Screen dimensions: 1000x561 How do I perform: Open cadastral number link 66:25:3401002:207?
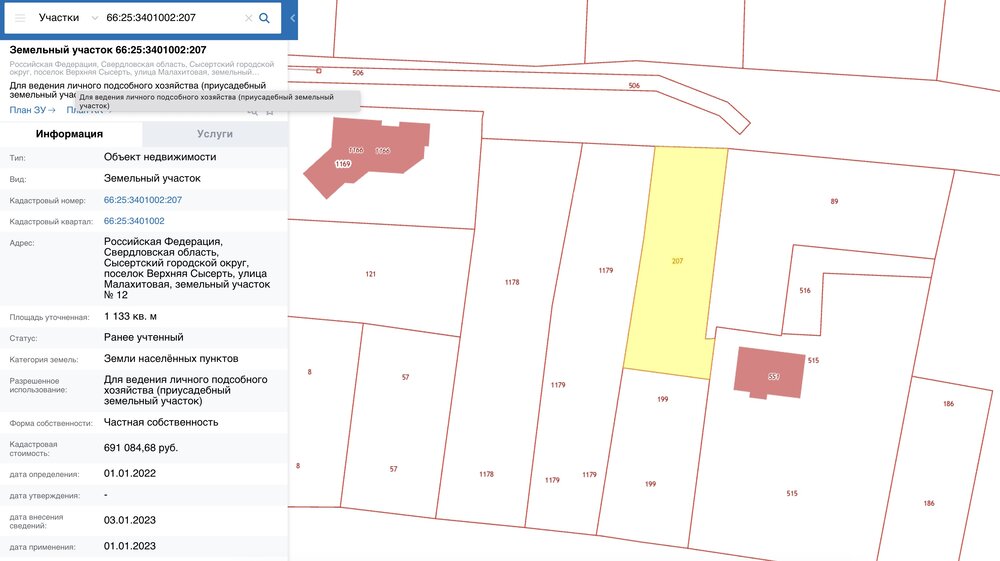(x=143, y=200)
